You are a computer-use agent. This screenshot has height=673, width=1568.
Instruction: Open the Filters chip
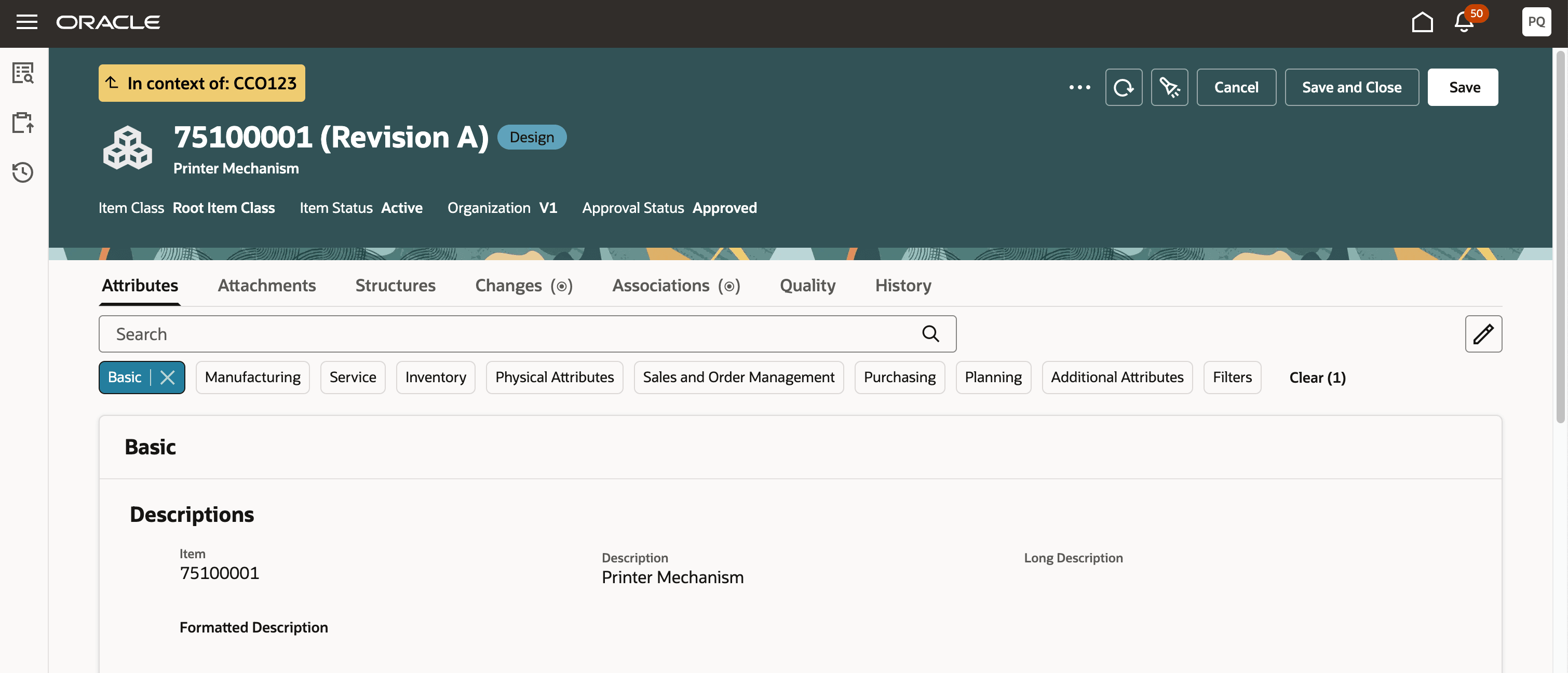1232,378
